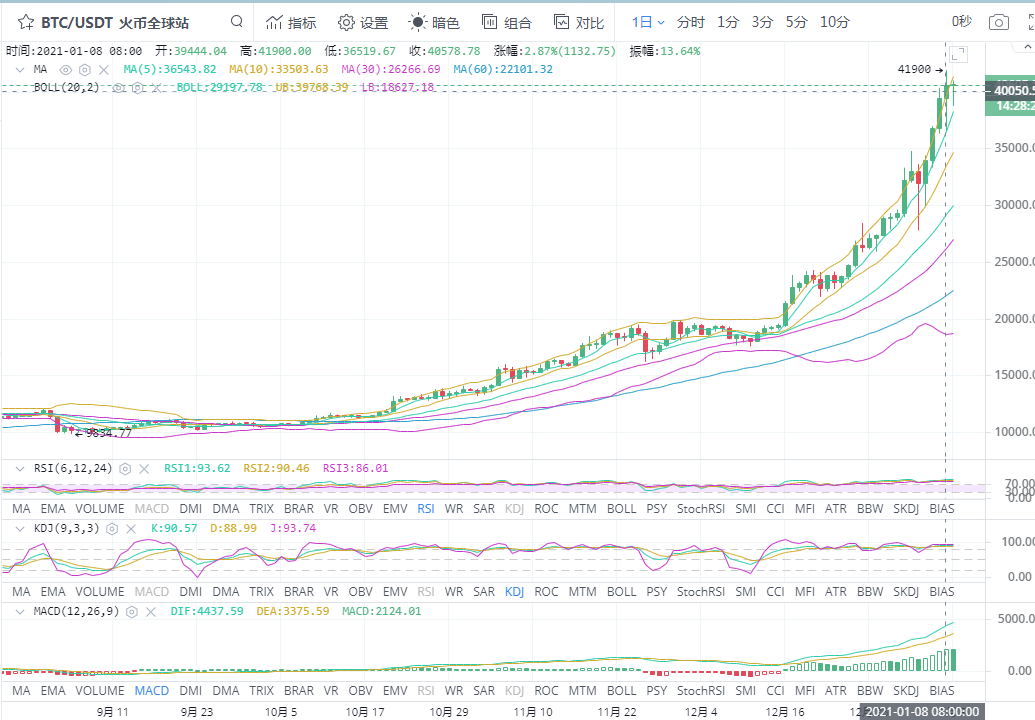Open chart 设置 settings
The image size is (1035, 720).
[x=362, y=22]
